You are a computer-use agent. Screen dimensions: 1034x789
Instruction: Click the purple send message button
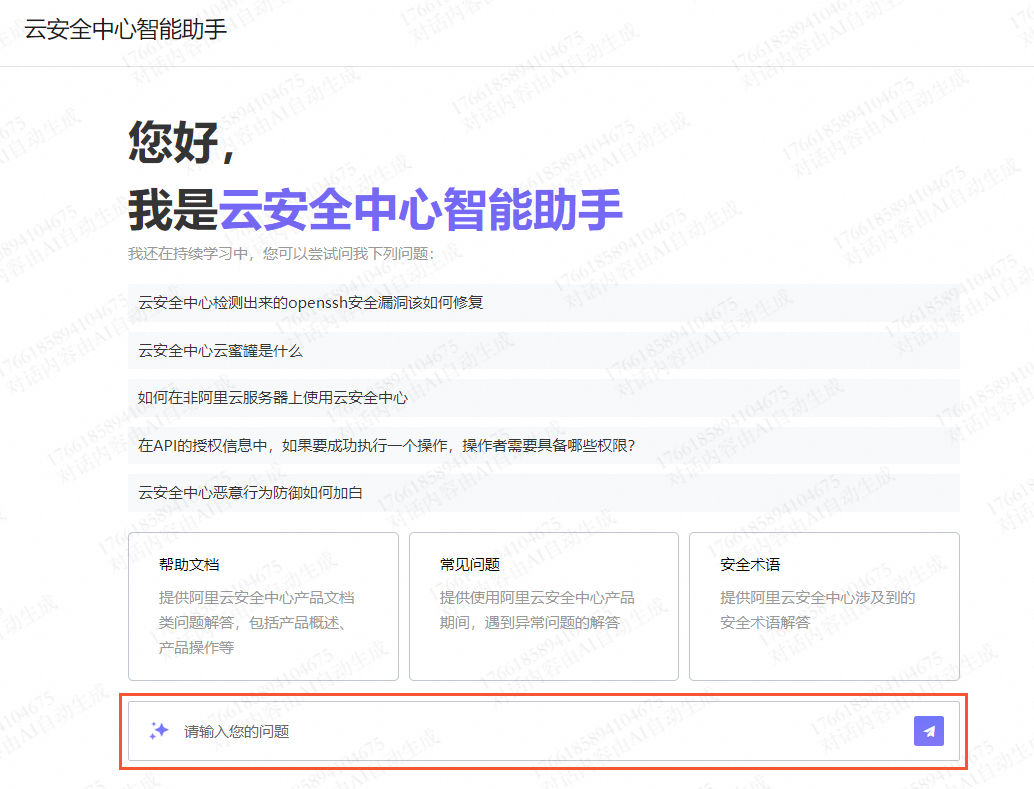(928, 731)
